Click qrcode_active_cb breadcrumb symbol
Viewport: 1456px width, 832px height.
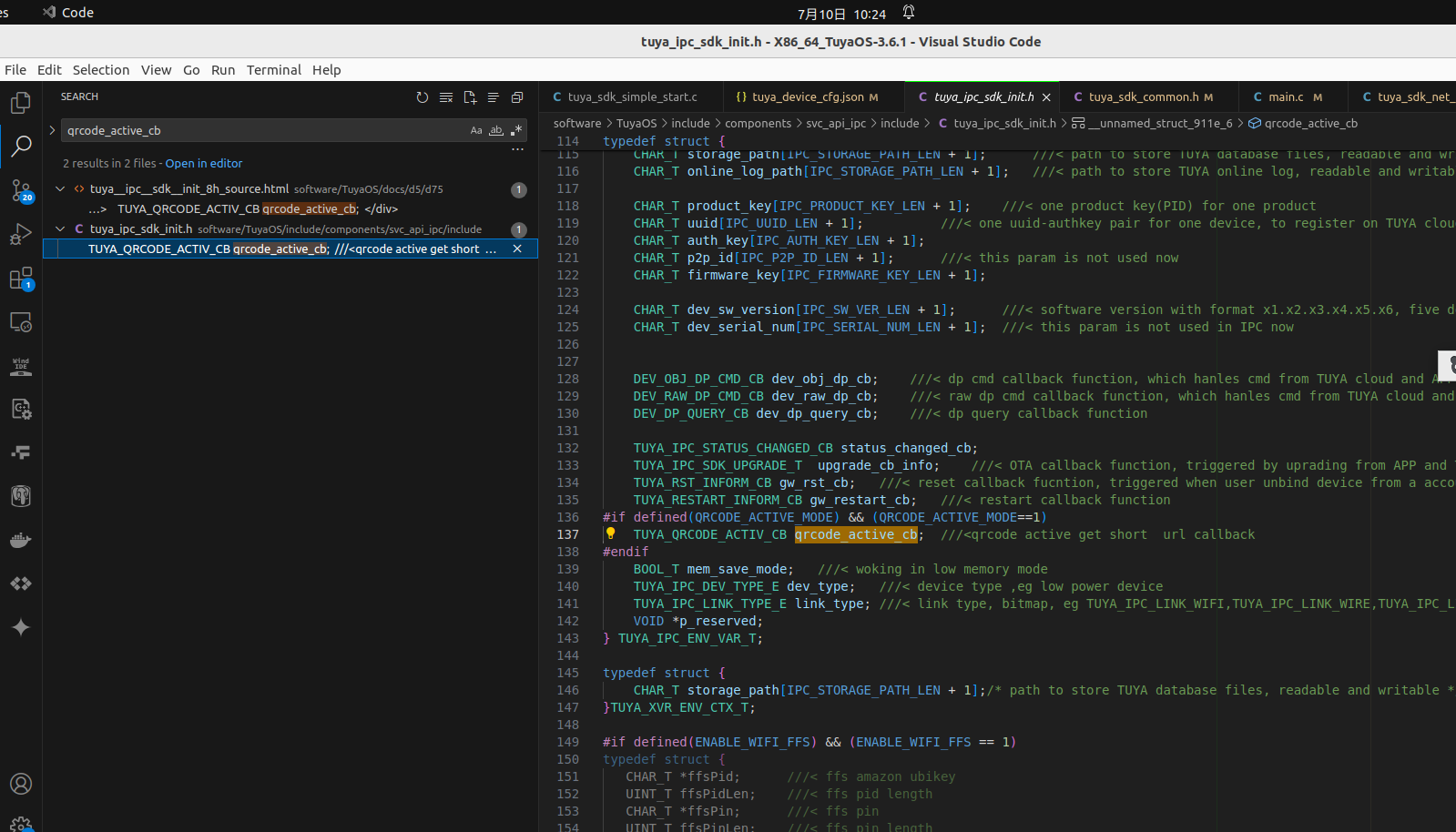(1310, 124)
